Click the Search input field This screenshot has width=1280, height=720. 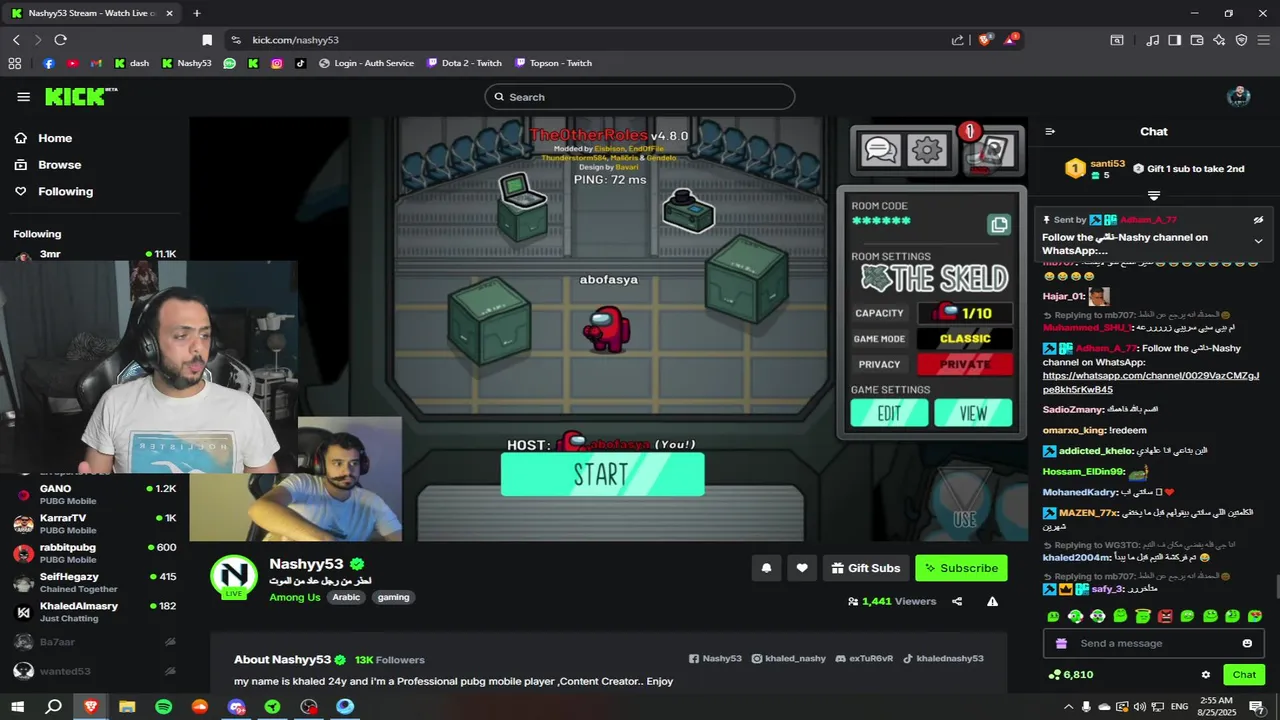(640, 97)
